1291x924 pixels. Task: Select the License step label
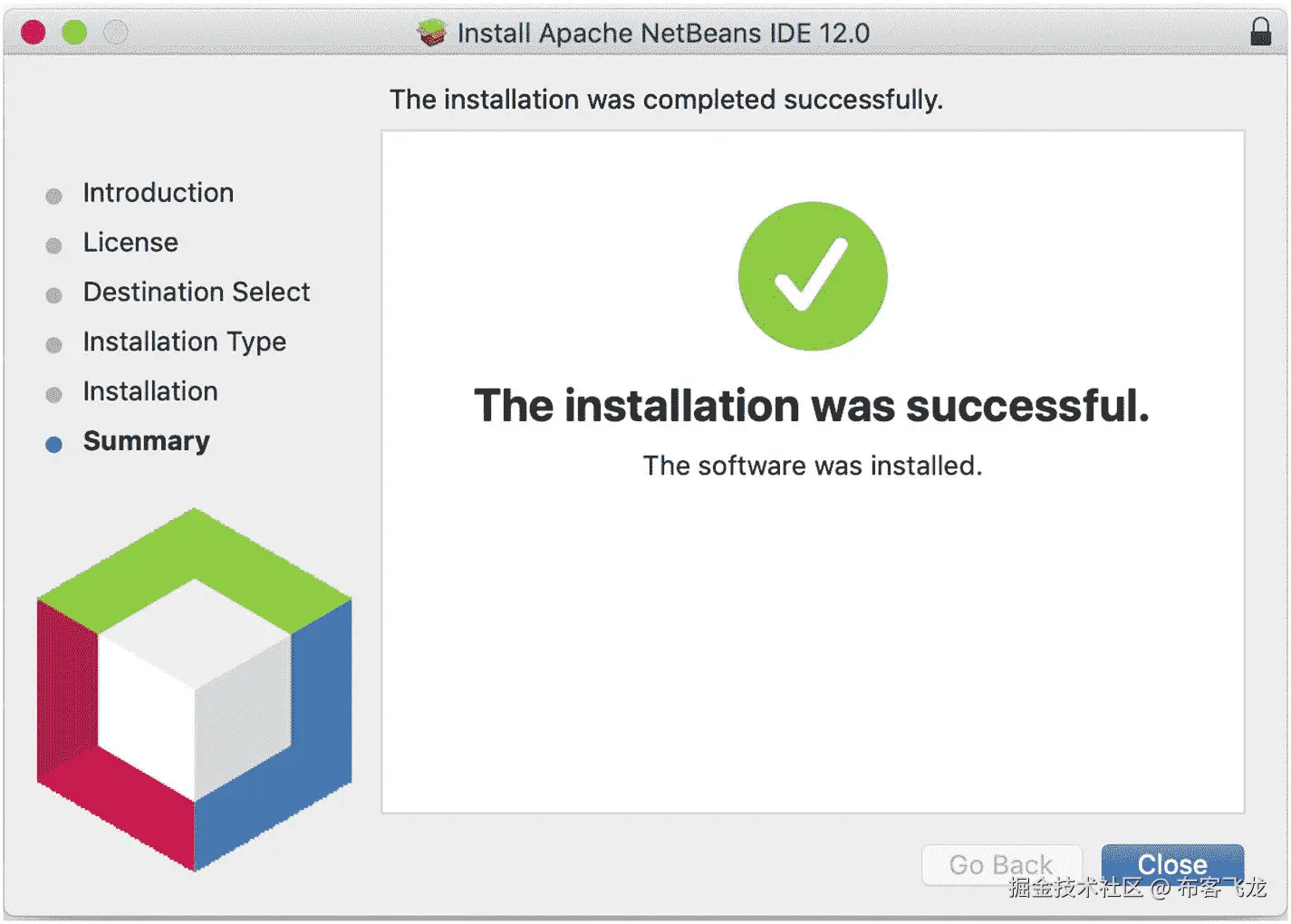[x=130, y=243]
